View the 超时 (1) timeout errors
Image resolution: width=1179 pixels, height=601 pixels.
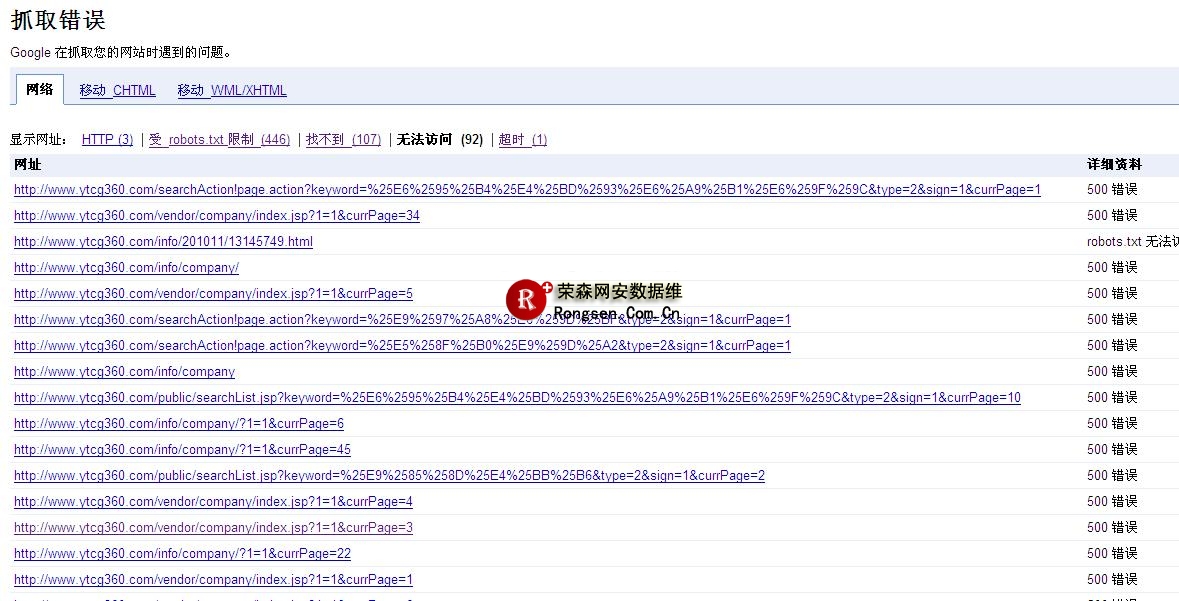[x=522, y=139]
